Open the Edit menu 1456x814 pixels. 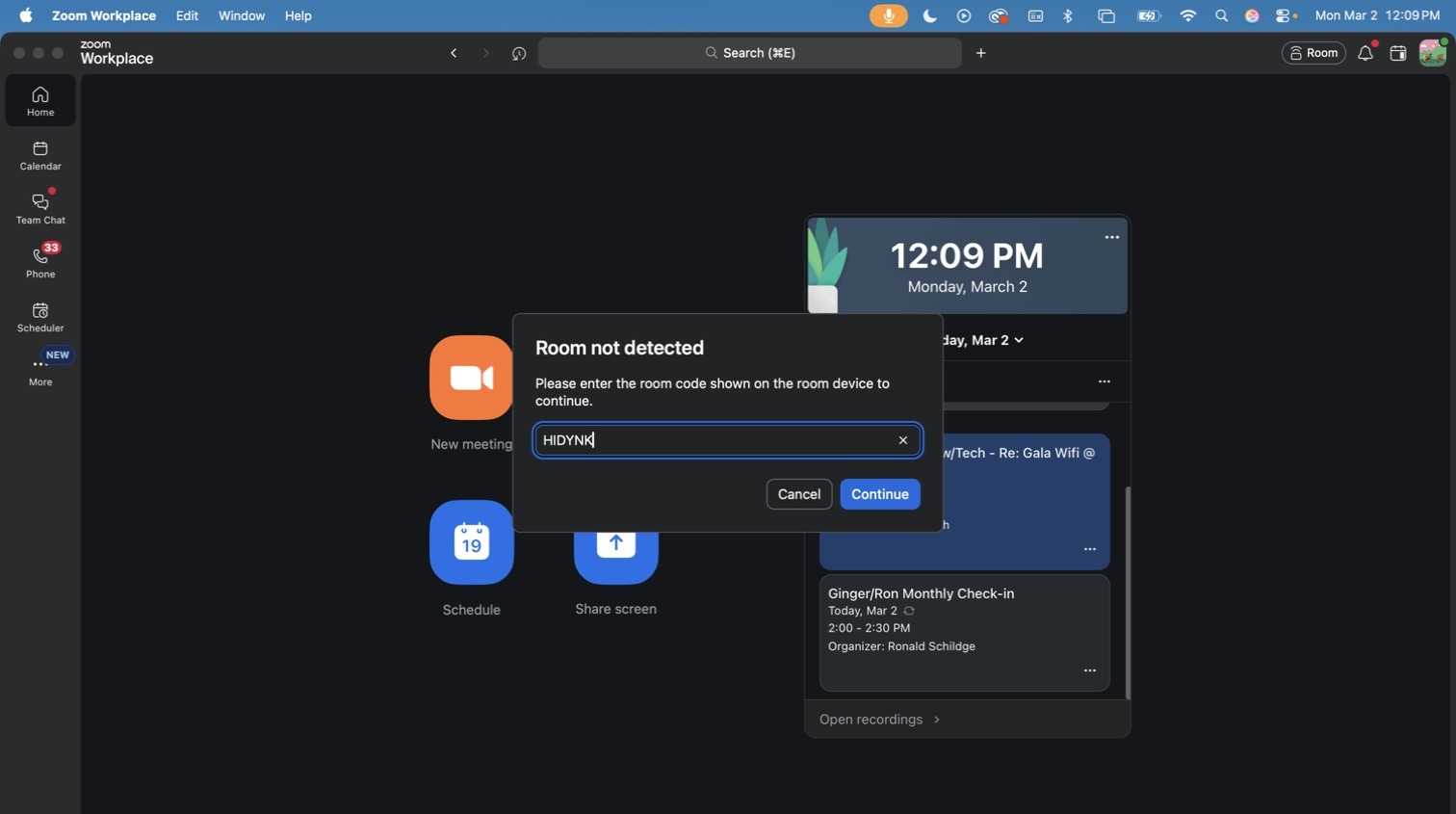187,15
